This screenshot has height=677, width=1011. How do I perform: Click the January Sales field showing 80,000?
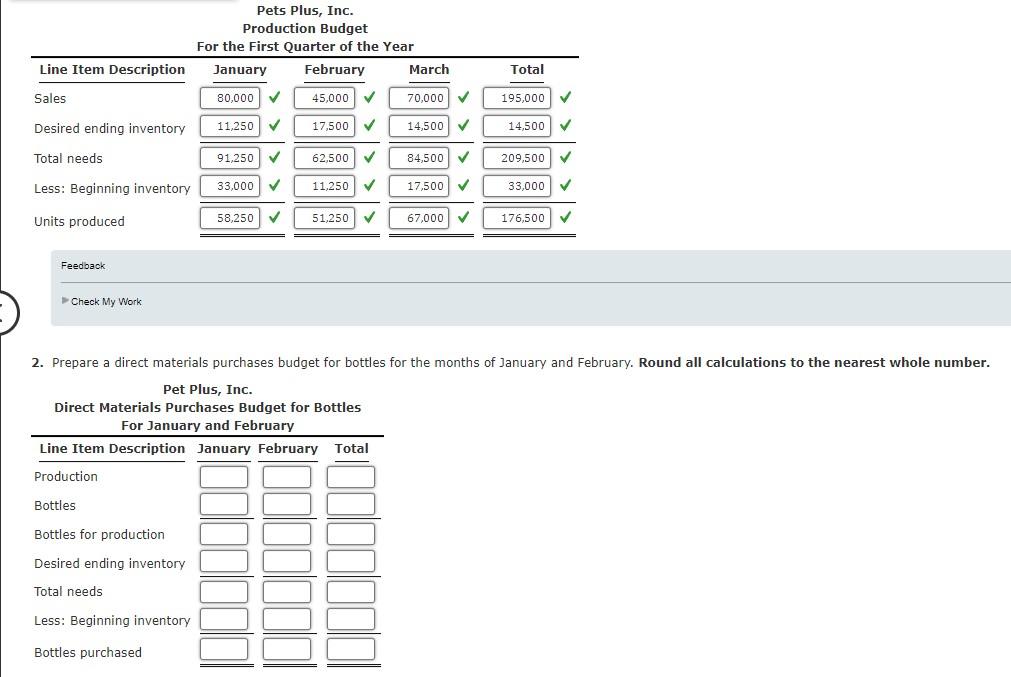coord(230,98)
